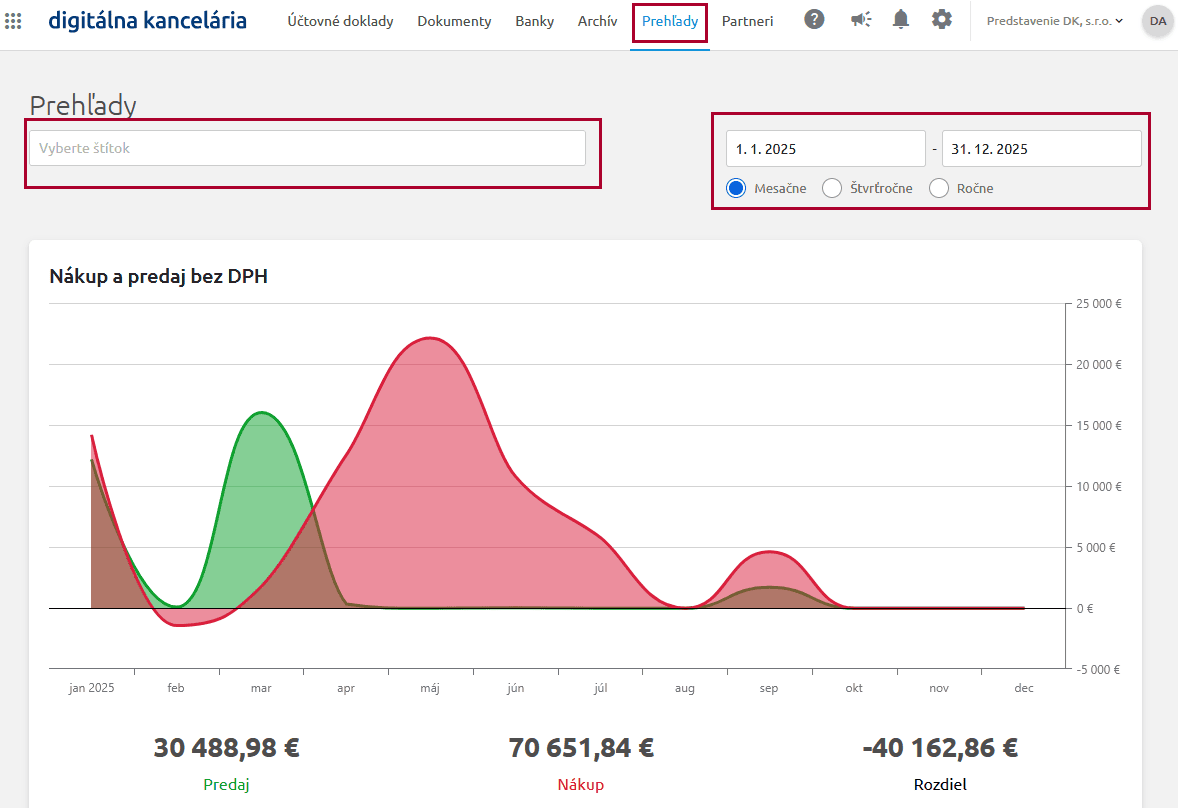Toggle the green Predaj legend label
This screenshot has height=808, width=1178.
(226, 784)
